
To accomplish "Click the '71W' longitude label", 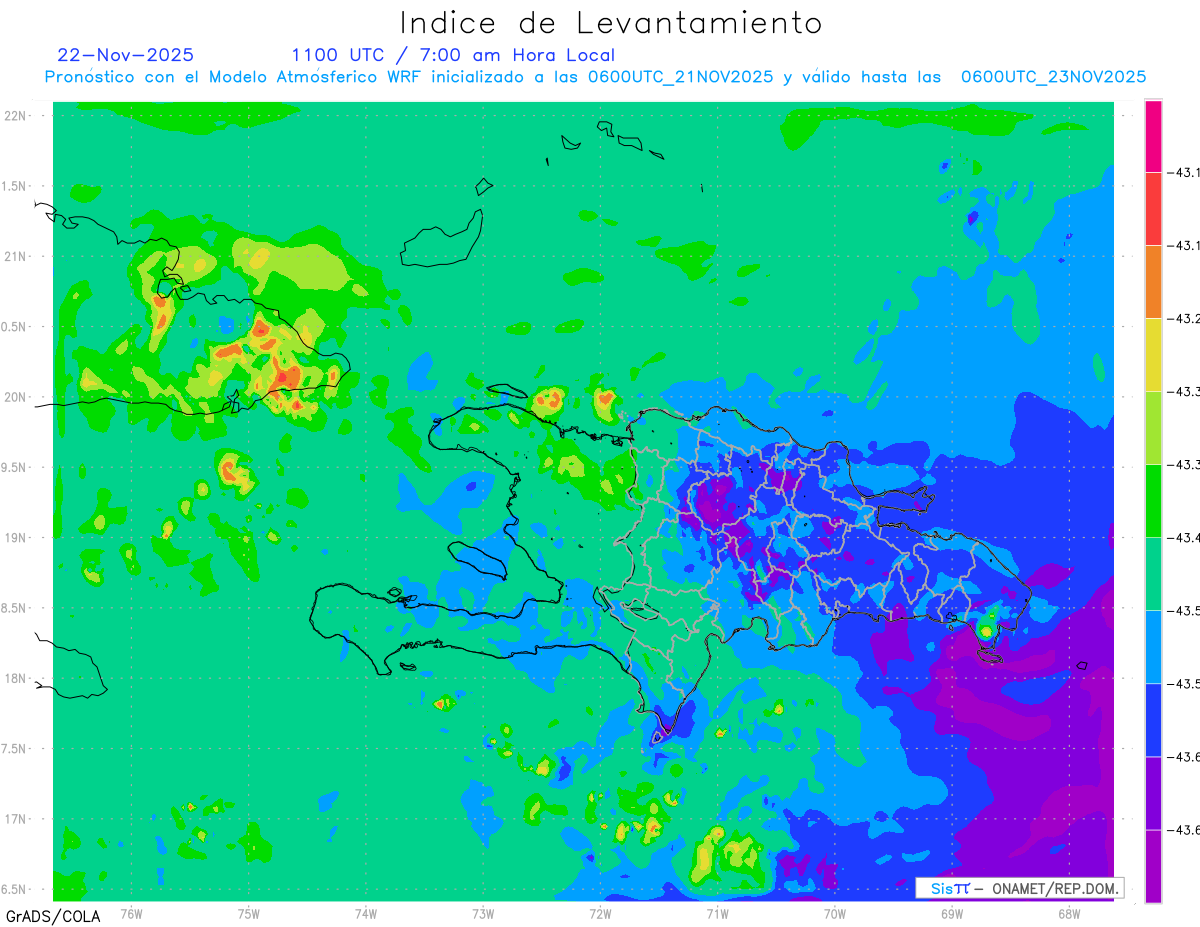I will 717,914.
